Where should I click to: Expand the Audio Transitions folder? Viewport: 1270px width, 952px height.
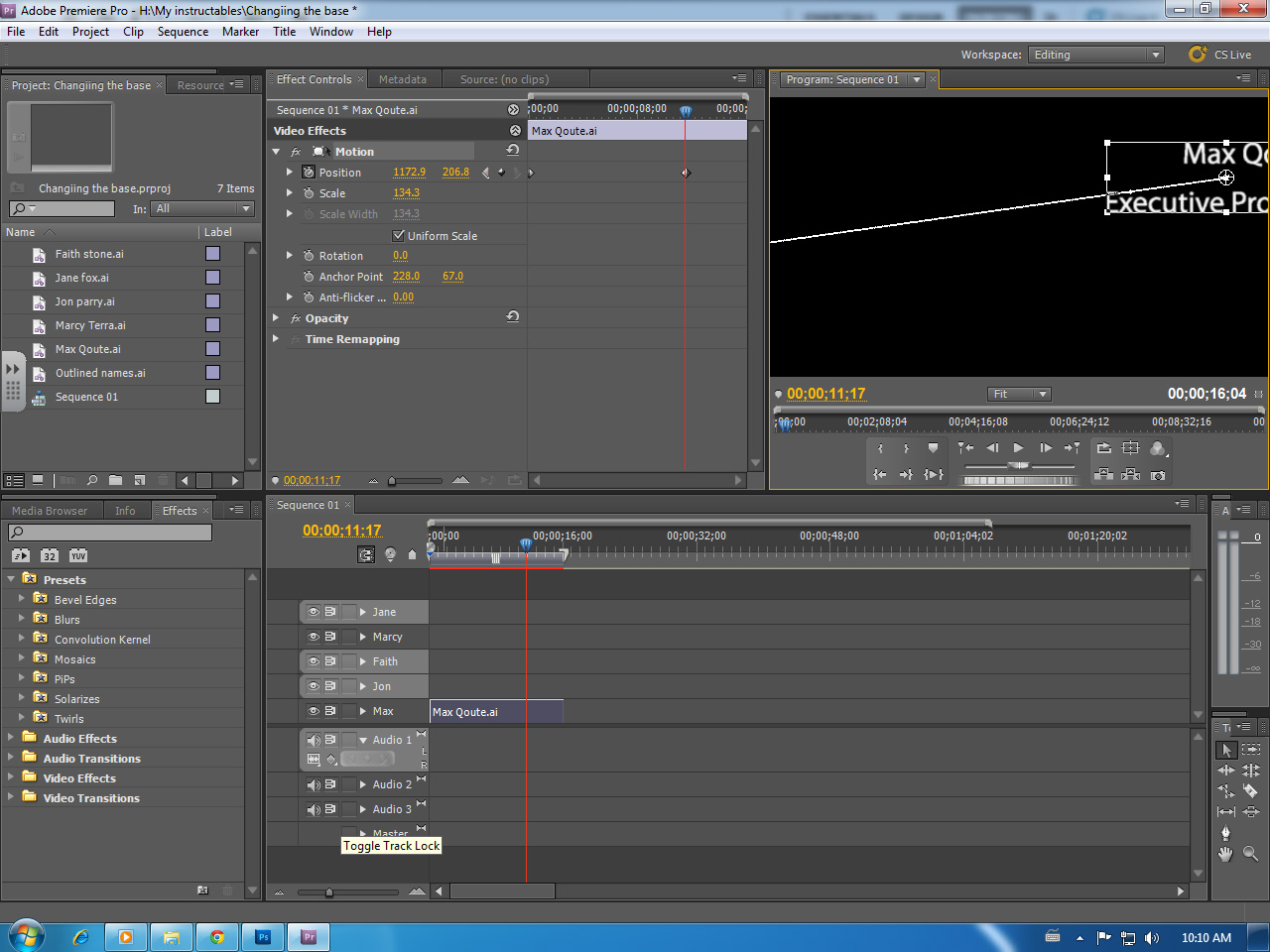[x=11, y=758]
